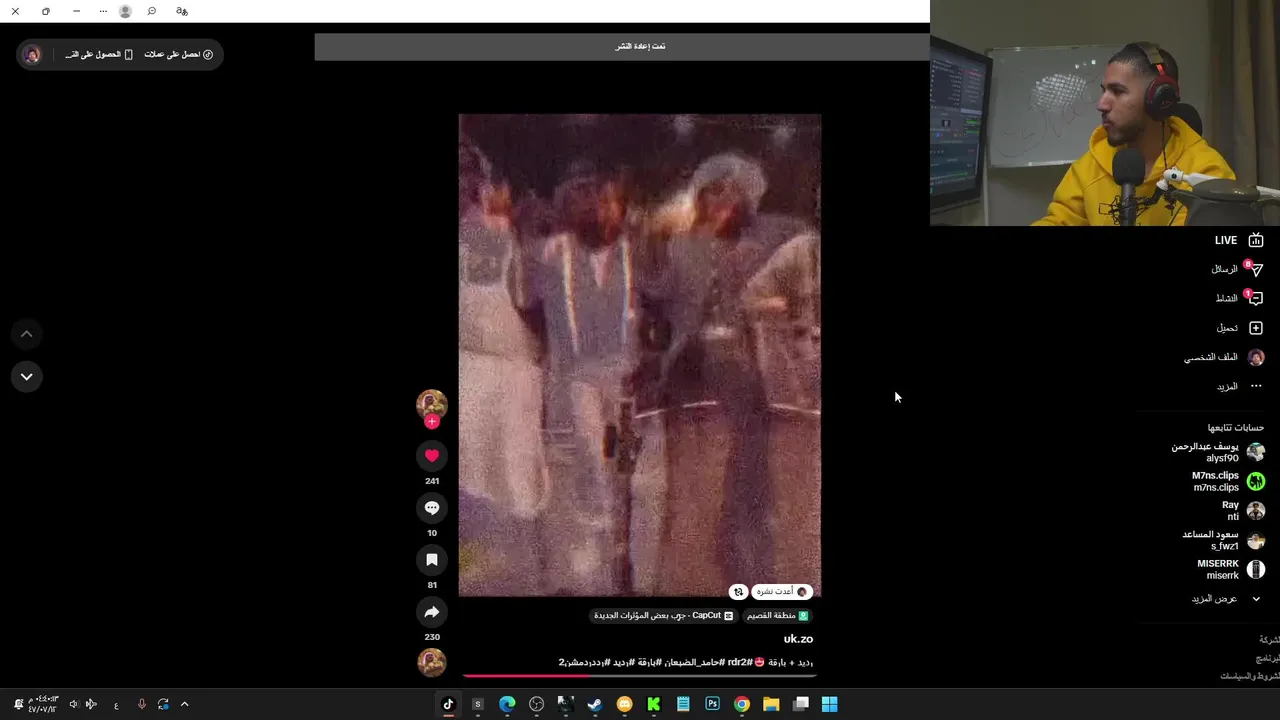Open File Explorer in taskbar
1280x720 pixels.
(x=771, y=704)
